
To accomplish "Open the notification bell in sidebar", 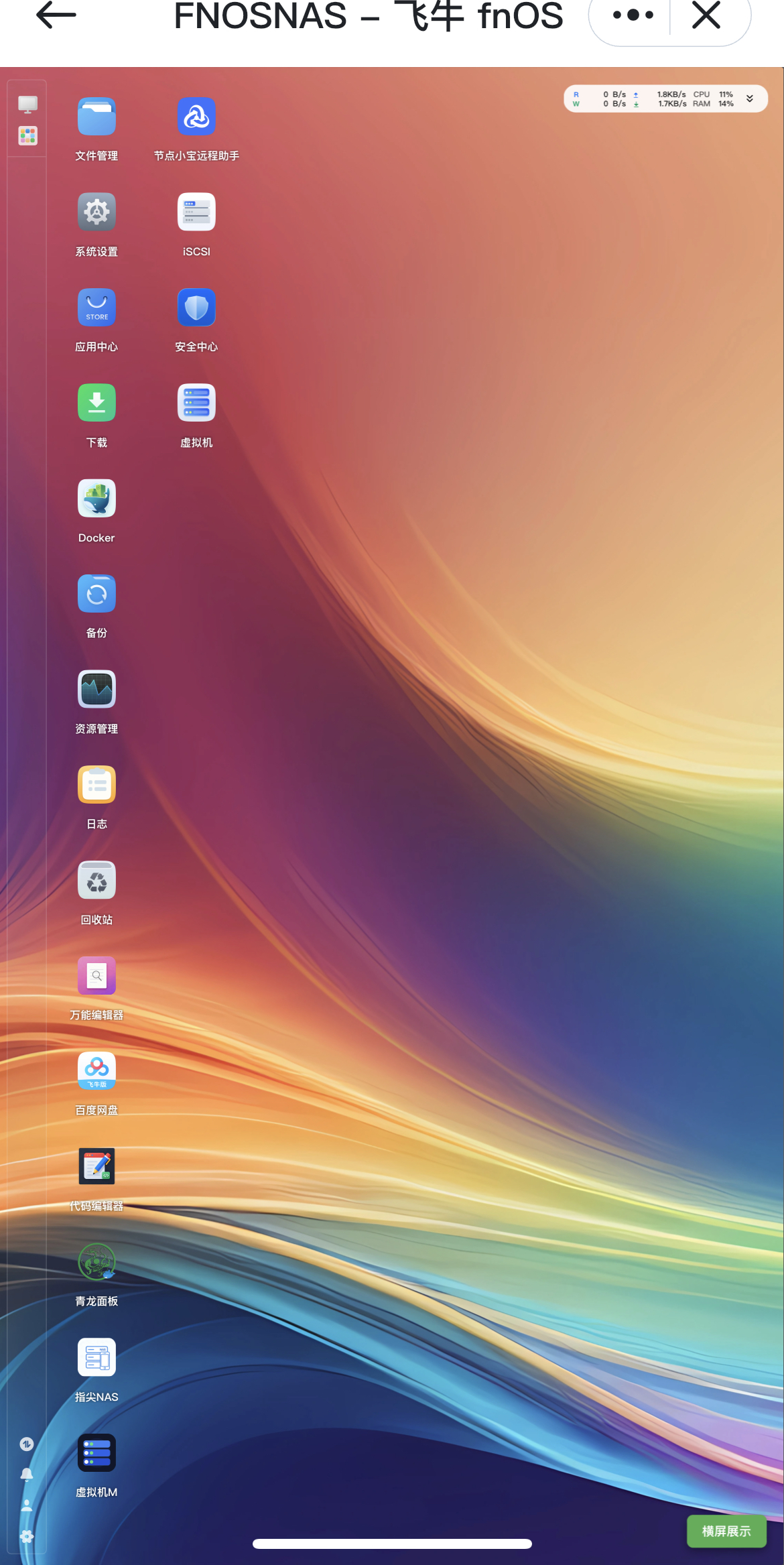I will [27, 1475].
